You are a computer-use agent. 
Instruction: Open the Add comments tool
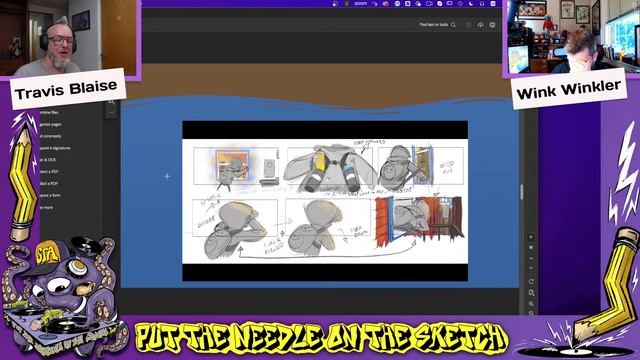pyautogui.click(x=51, y=136)
